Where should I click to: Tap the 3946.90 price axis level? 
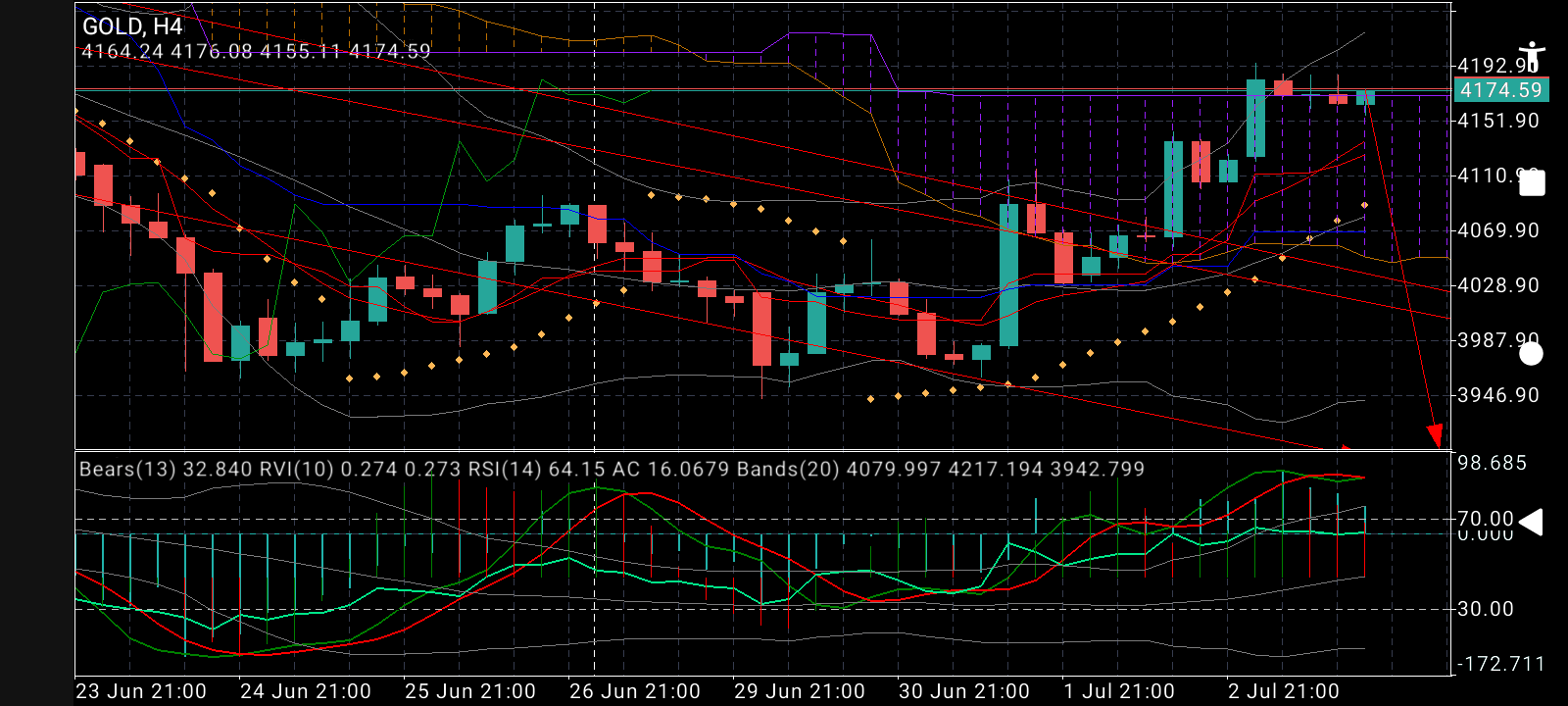pos(1498,395)
